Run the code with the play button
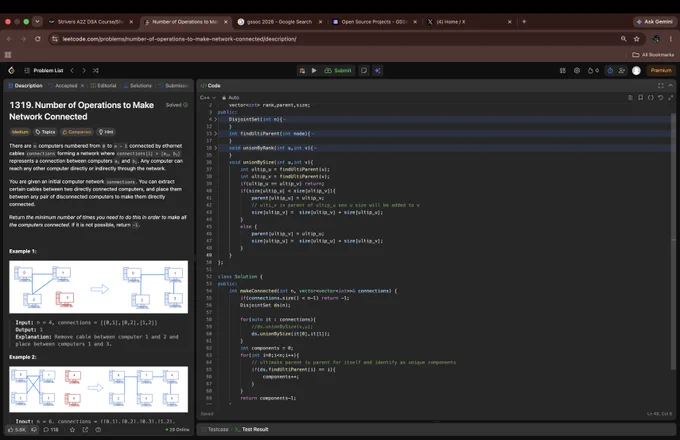This screenshot has width=680, height=440. tap(314, 70)
